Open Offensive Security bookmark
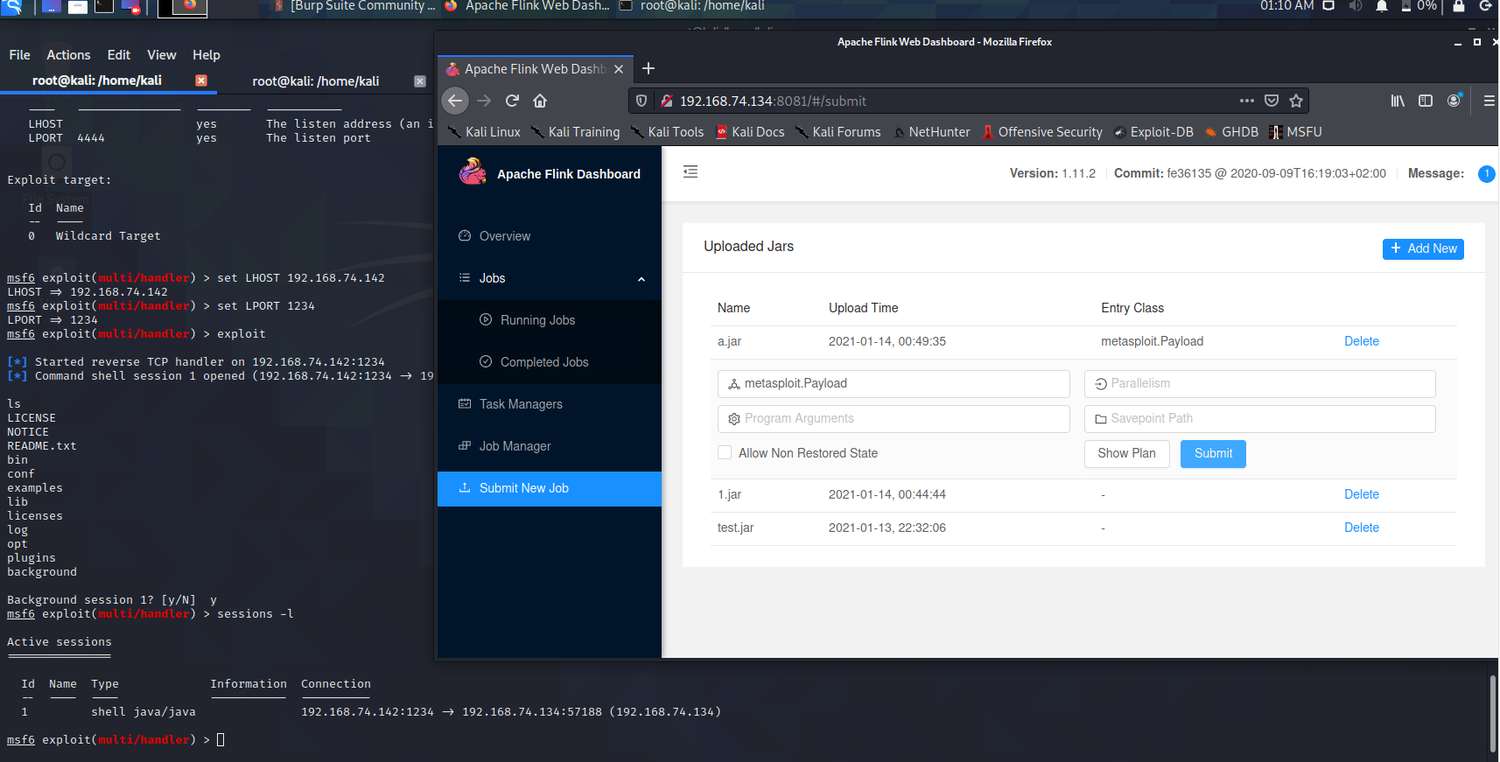Screen dimensions: 1500x762 click(x=1042, y=132)
